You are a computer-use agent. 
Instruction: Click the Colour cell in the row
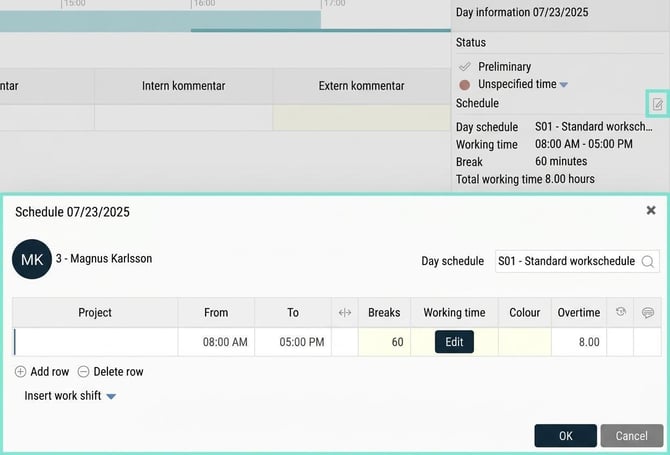click(x=525, y=342)
